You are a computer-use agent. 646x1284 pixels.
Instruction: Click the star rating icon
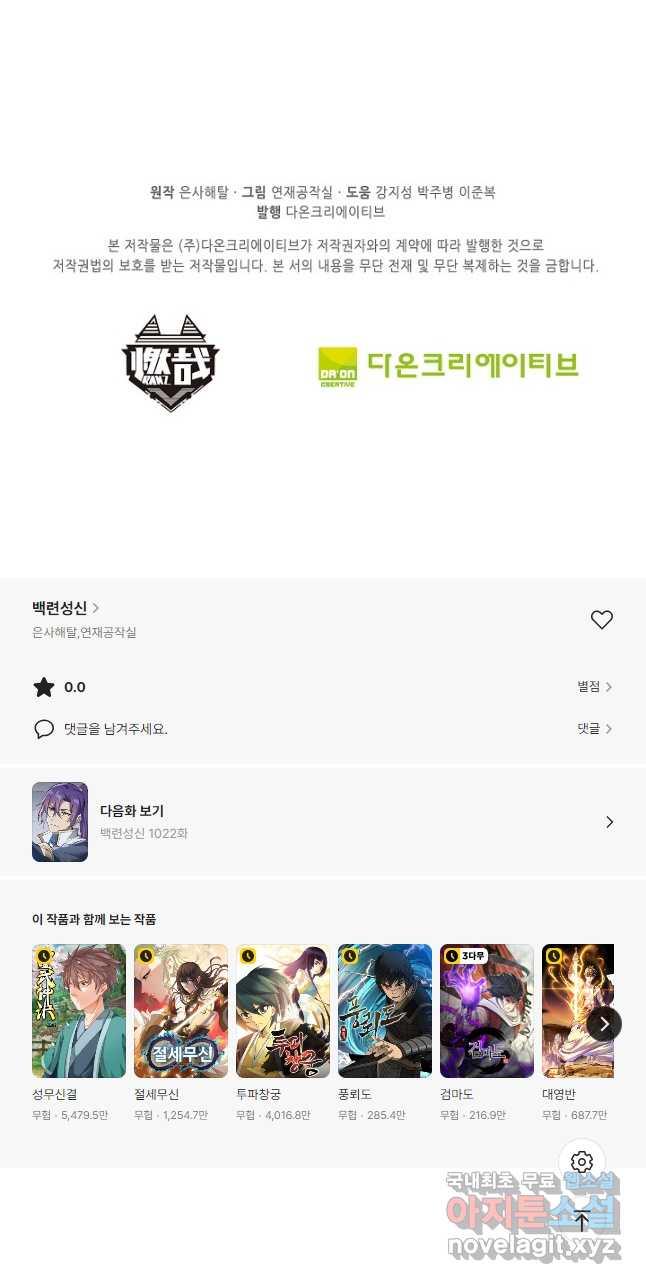click(44, 687)
